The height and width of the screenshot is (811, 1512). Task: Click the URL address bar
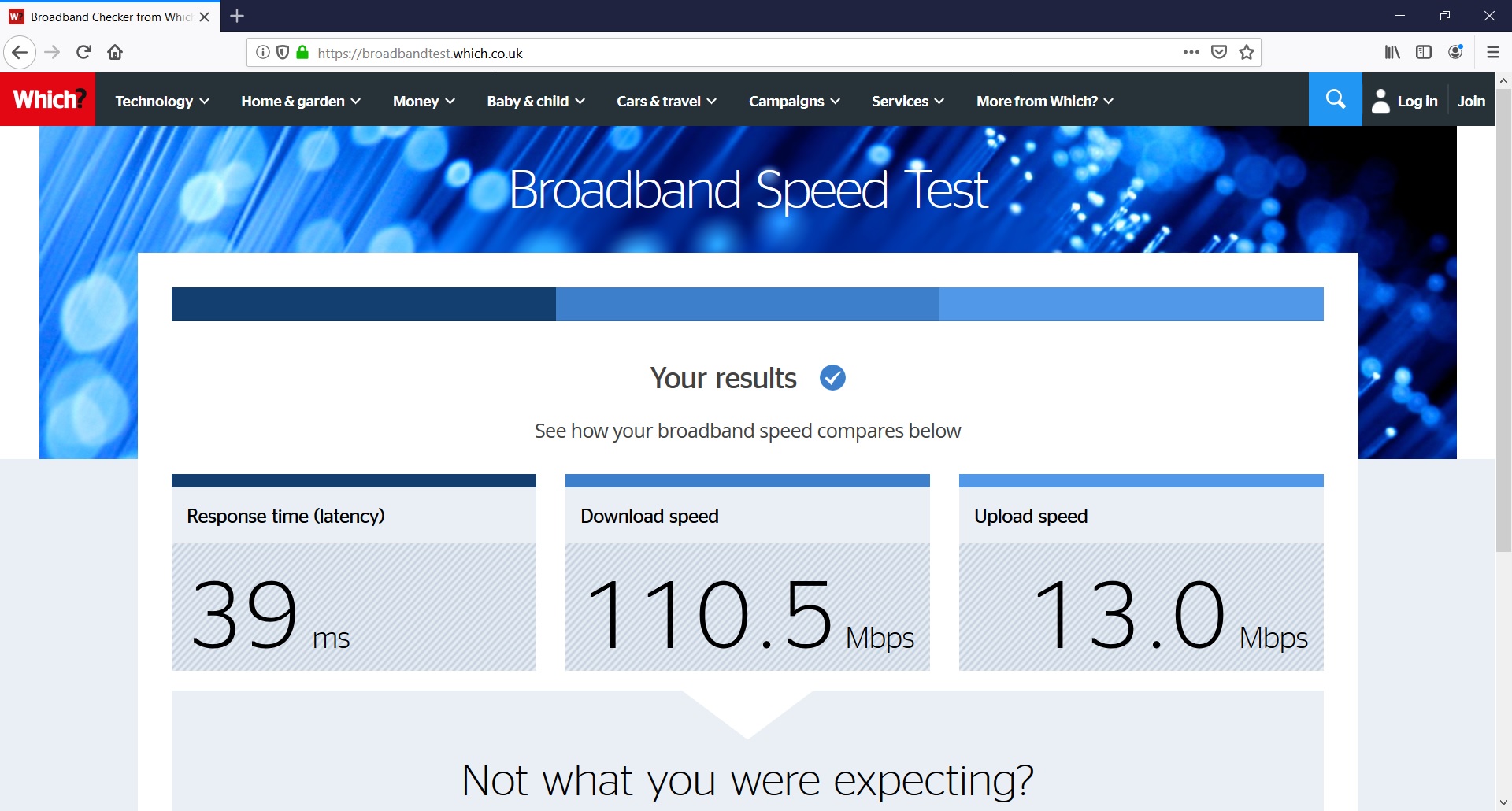tap(709, 53)
